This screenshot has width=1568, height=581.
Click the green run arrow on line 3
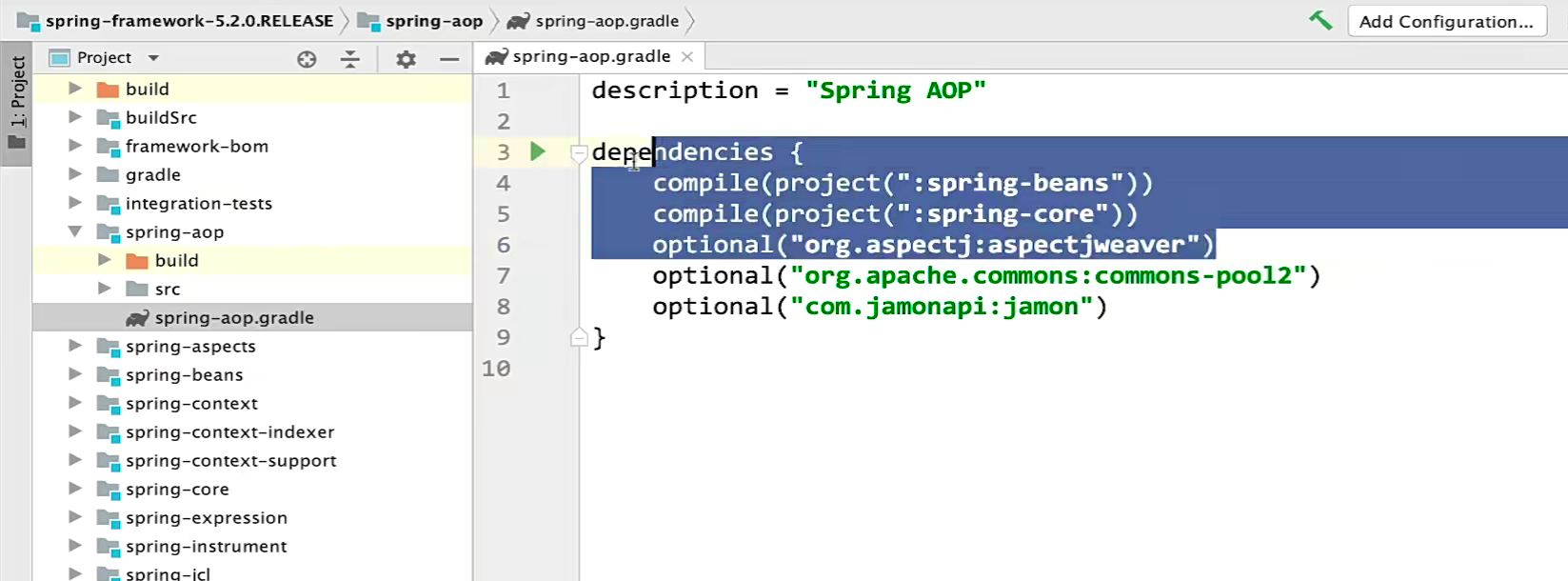[538, 151]
